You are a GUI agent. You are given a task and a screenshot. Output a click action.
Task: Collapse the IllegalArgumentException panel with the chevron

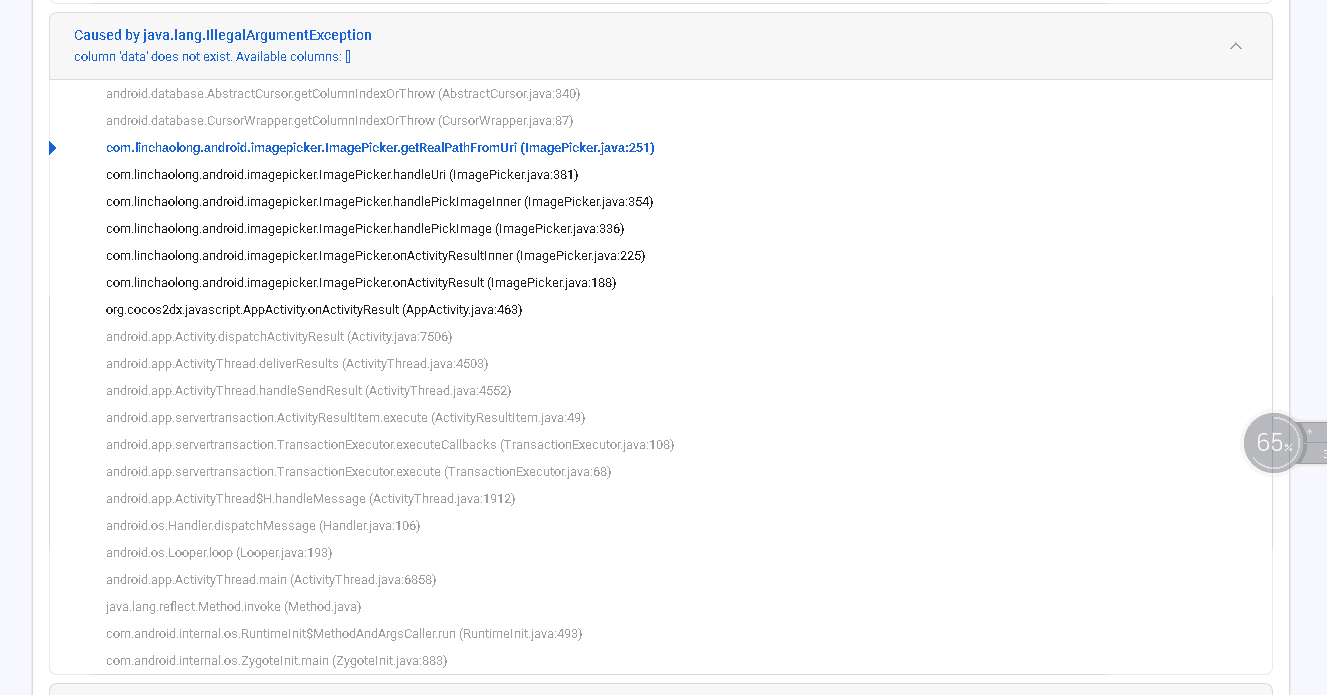point(1235,46)
